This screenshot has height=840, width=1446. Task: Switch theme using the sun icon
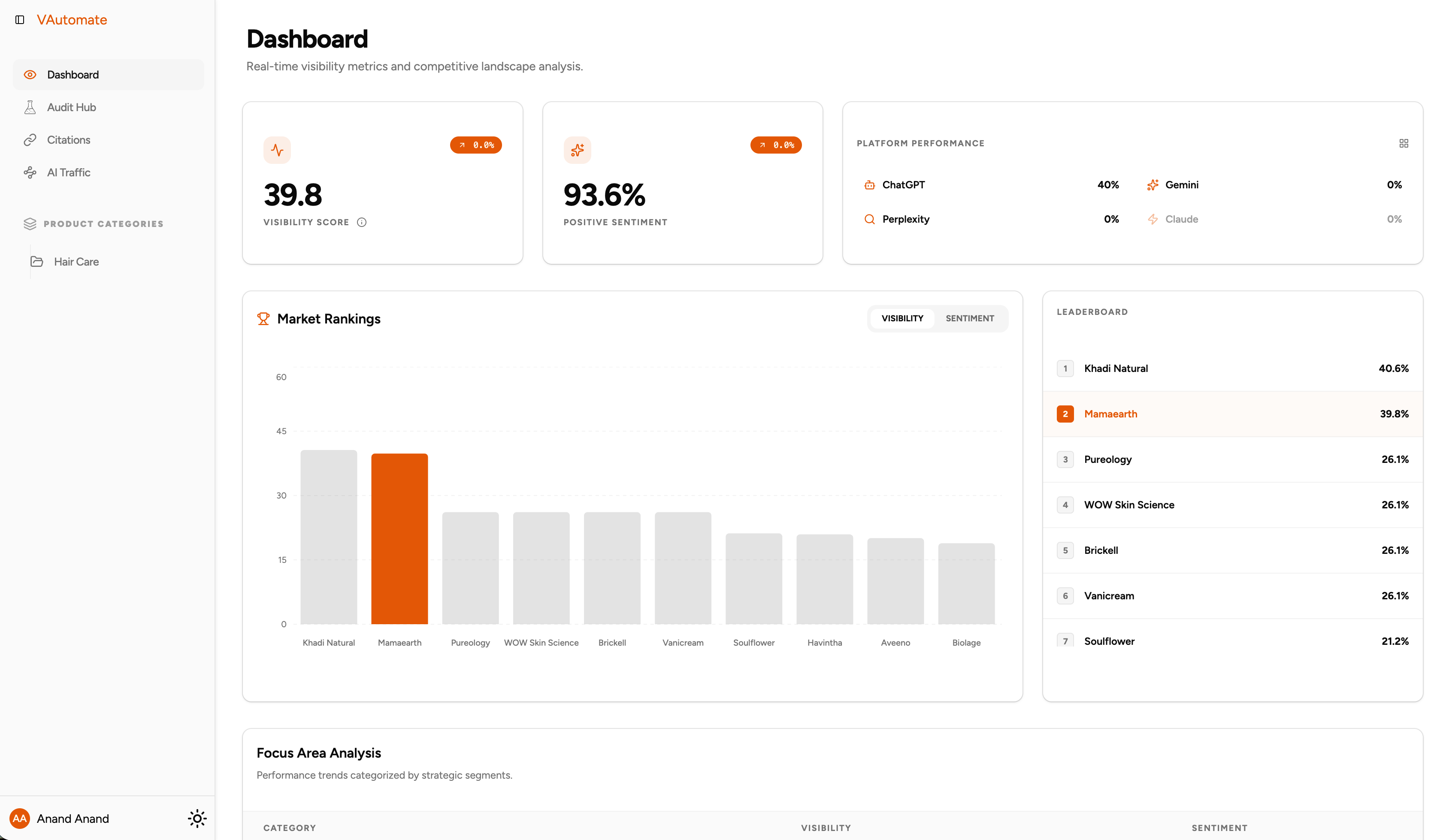[197, 818]
